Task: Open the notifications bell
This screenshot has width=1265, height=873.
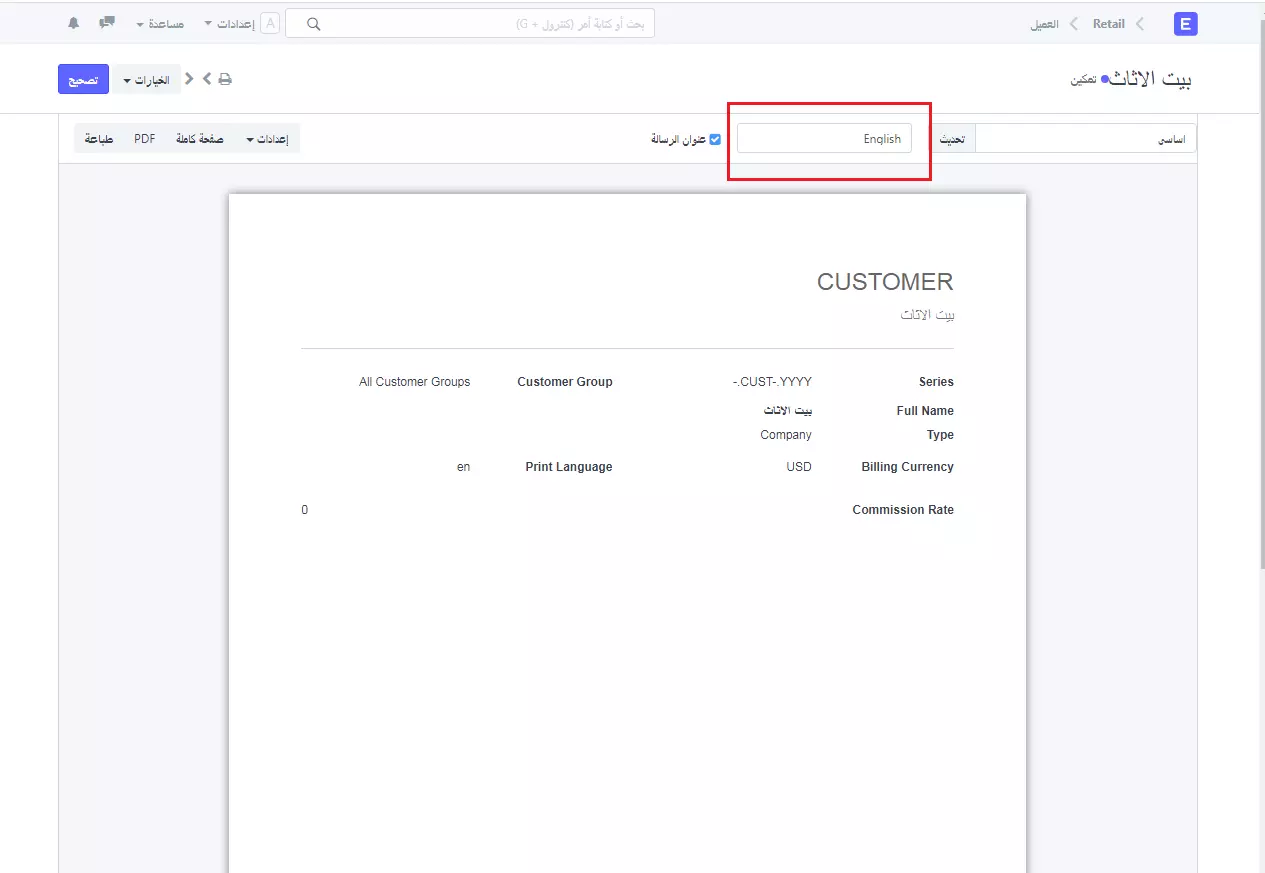Action: [x=74, y=23]
